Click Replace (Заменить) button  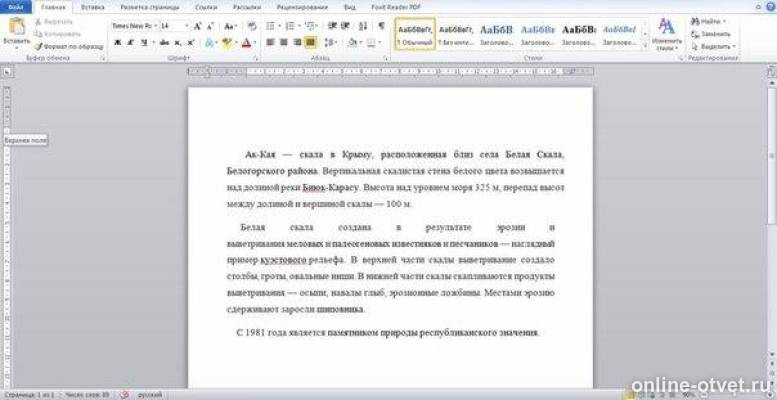[711, 34]
